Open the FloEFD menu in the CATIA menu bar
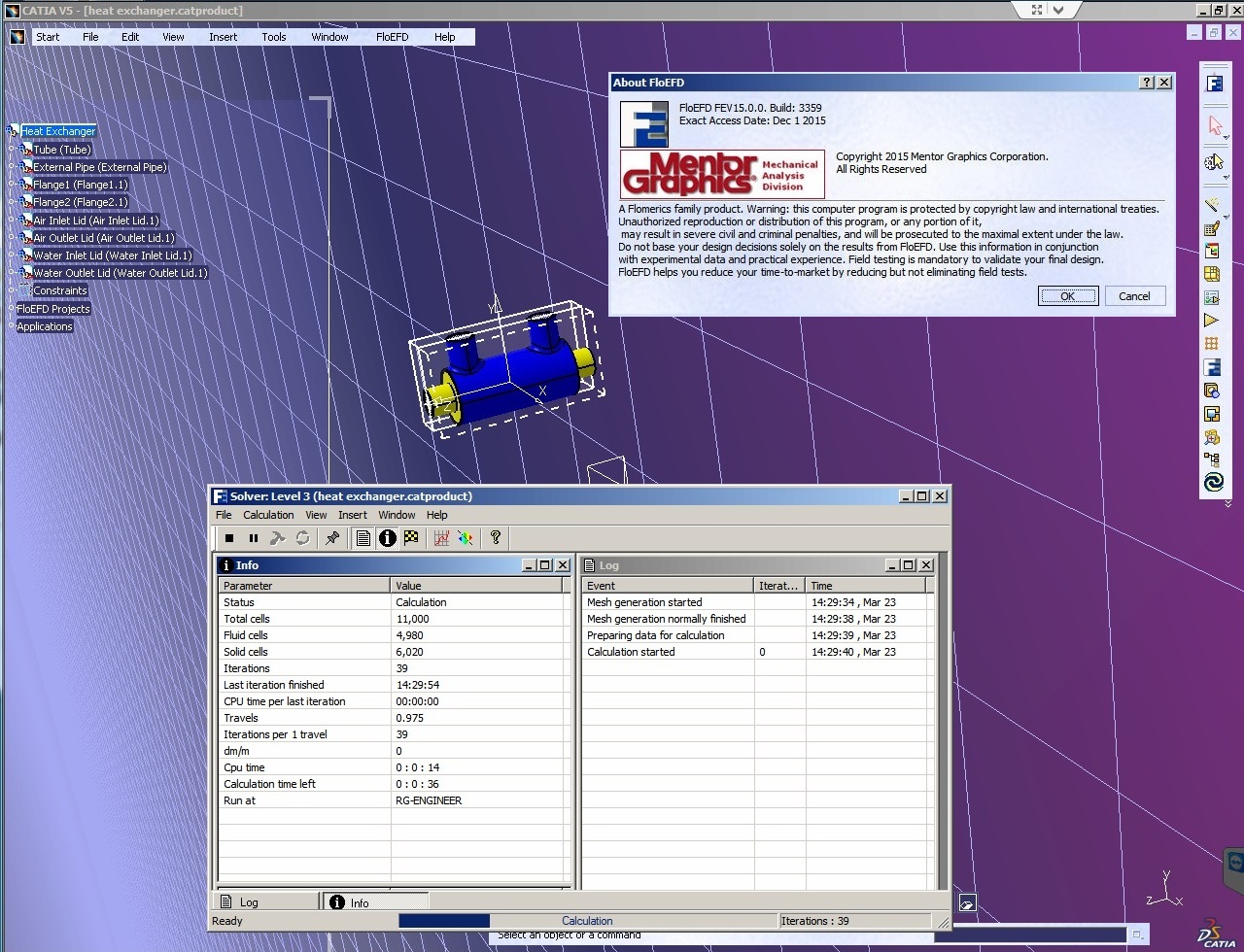The image size is (1244, 952). (392, 37)
